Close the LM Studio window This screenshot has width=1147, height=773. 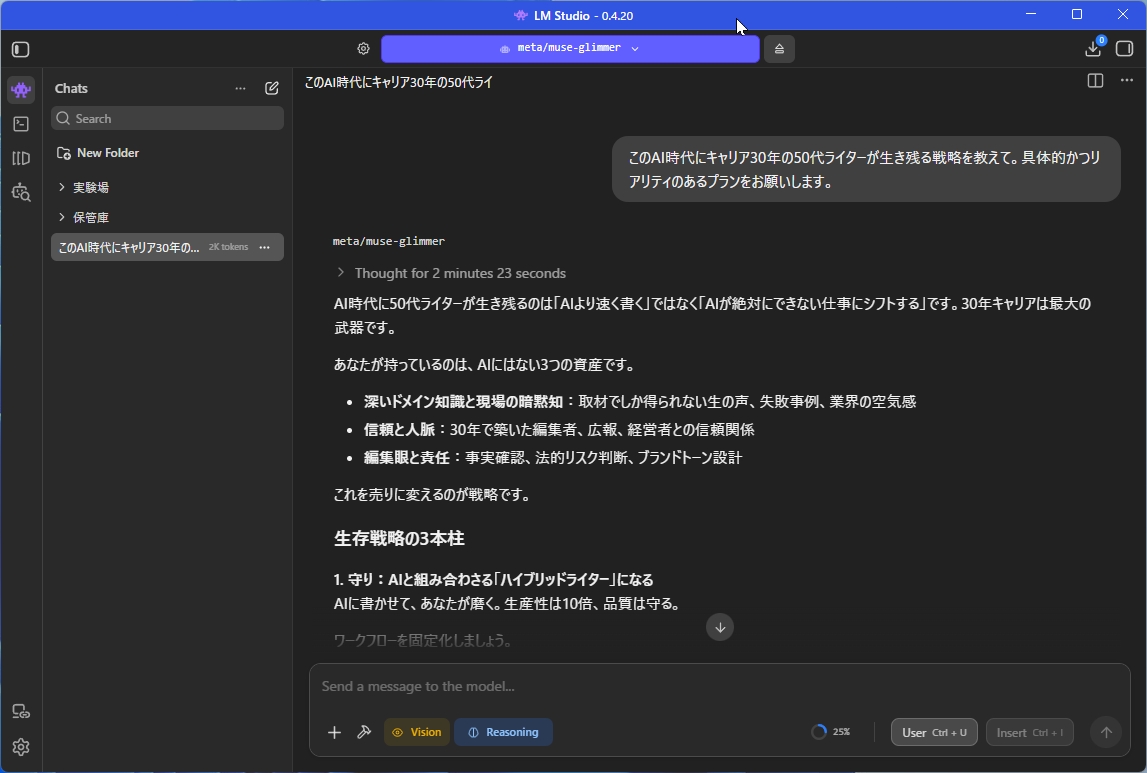[x=1123, y=15]
